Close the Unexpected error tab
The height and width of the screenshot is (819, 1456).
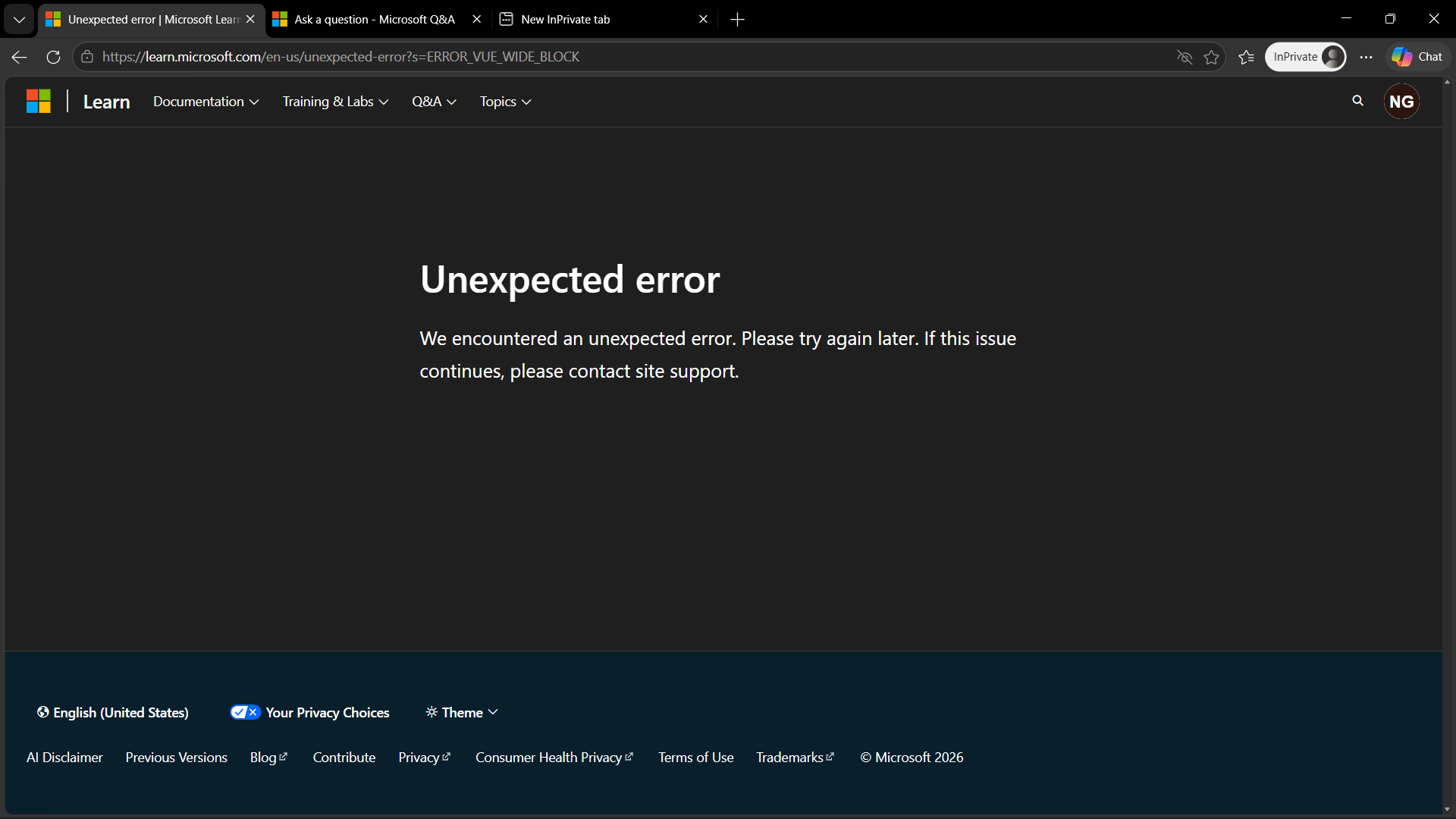[x=250, y=20]
